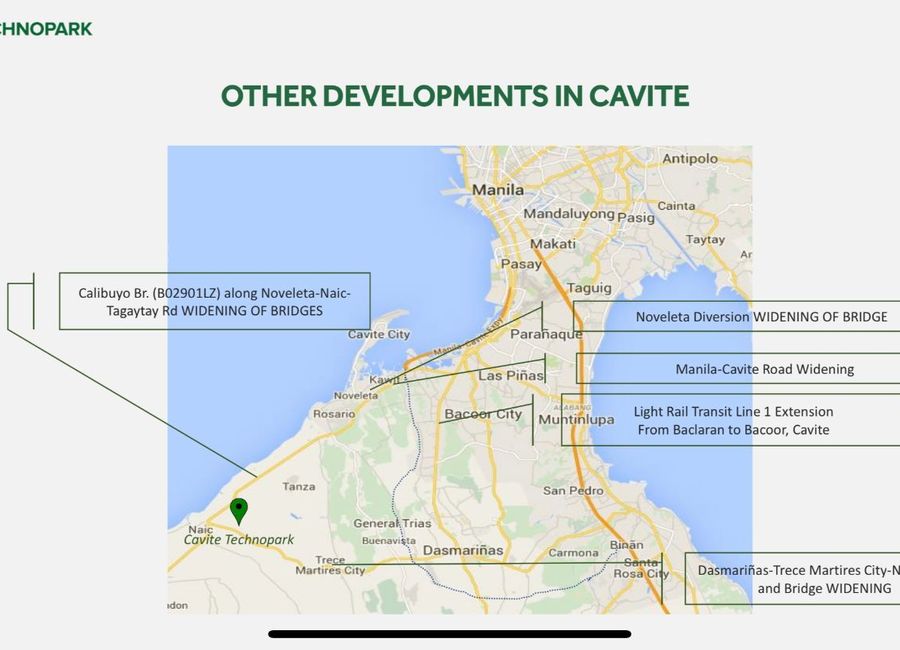Select the Calibuyo Bridge widening callout box
Screen dimensions: 900x650
coord(215,301)
